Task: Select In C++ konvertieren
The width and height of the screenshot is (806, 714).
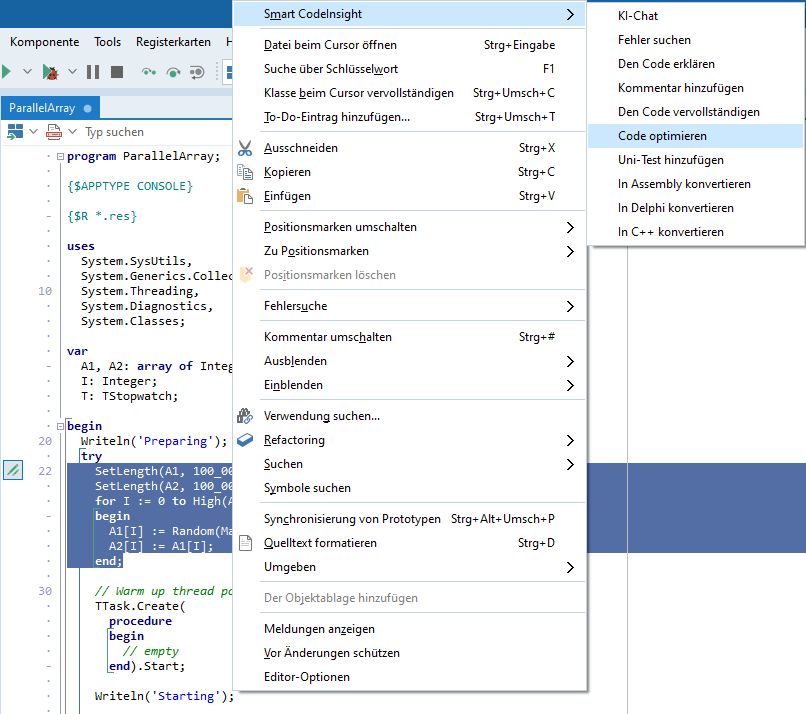Action: [695, 232]
